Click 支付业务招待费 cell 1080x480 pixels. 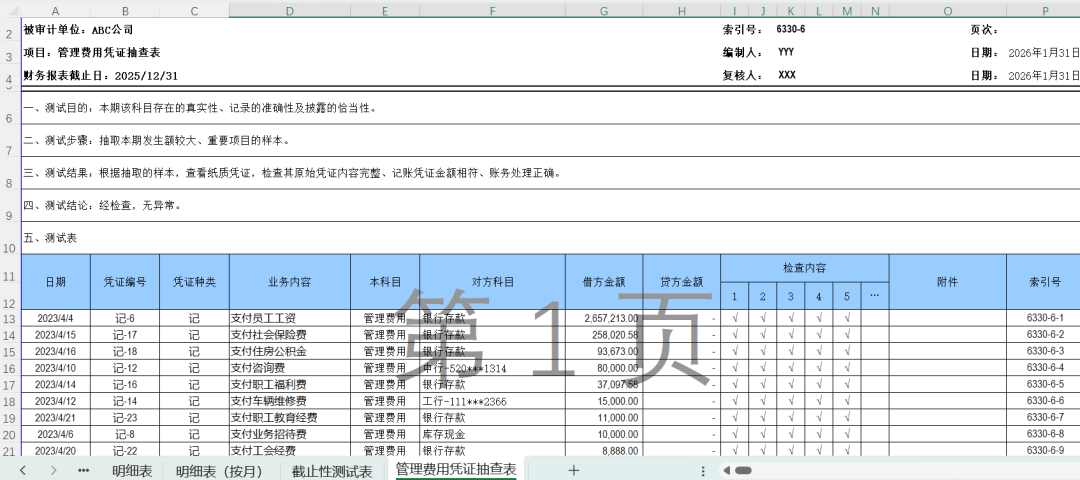tap(289, 435)
